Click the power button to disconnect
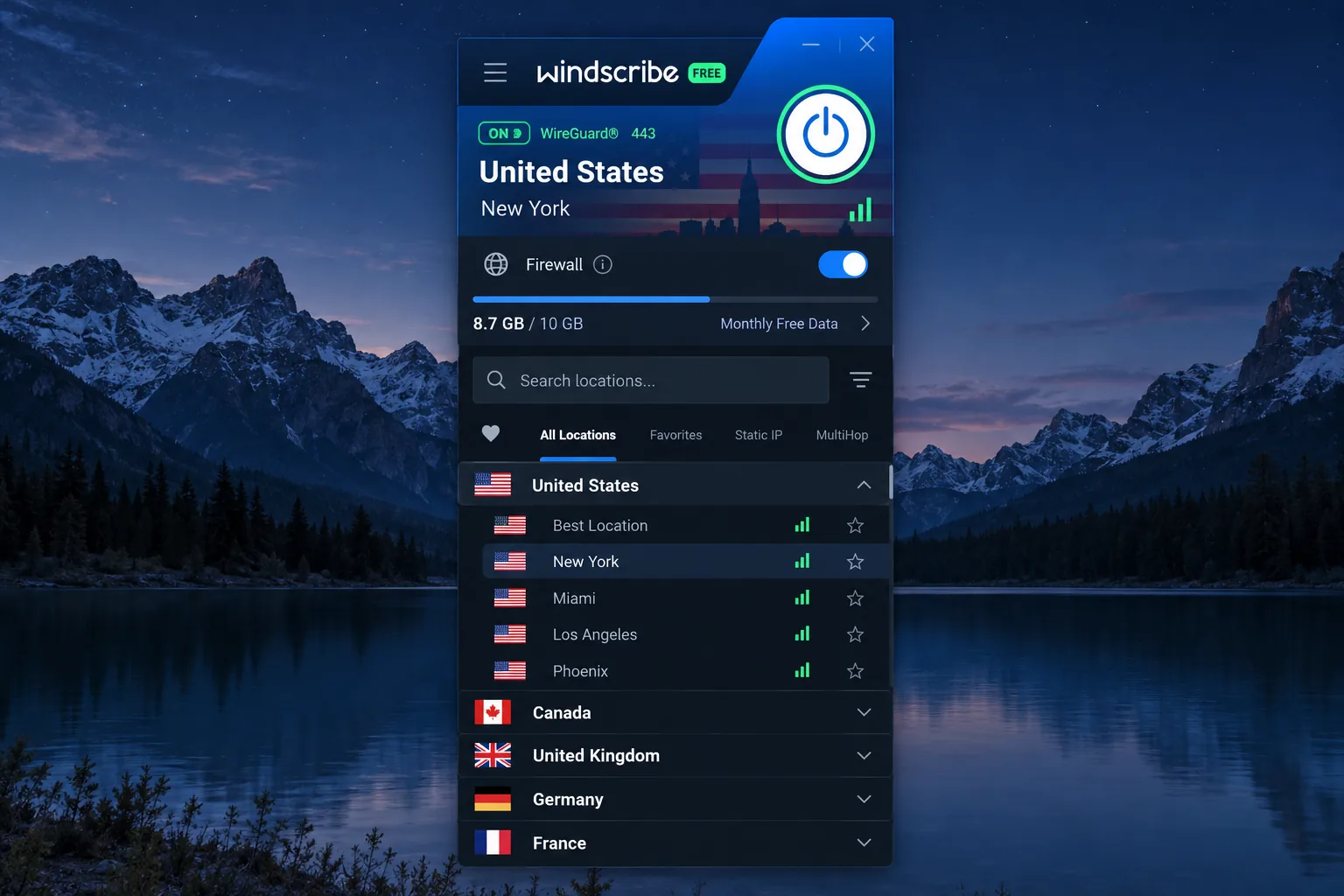 pos(825,135)
